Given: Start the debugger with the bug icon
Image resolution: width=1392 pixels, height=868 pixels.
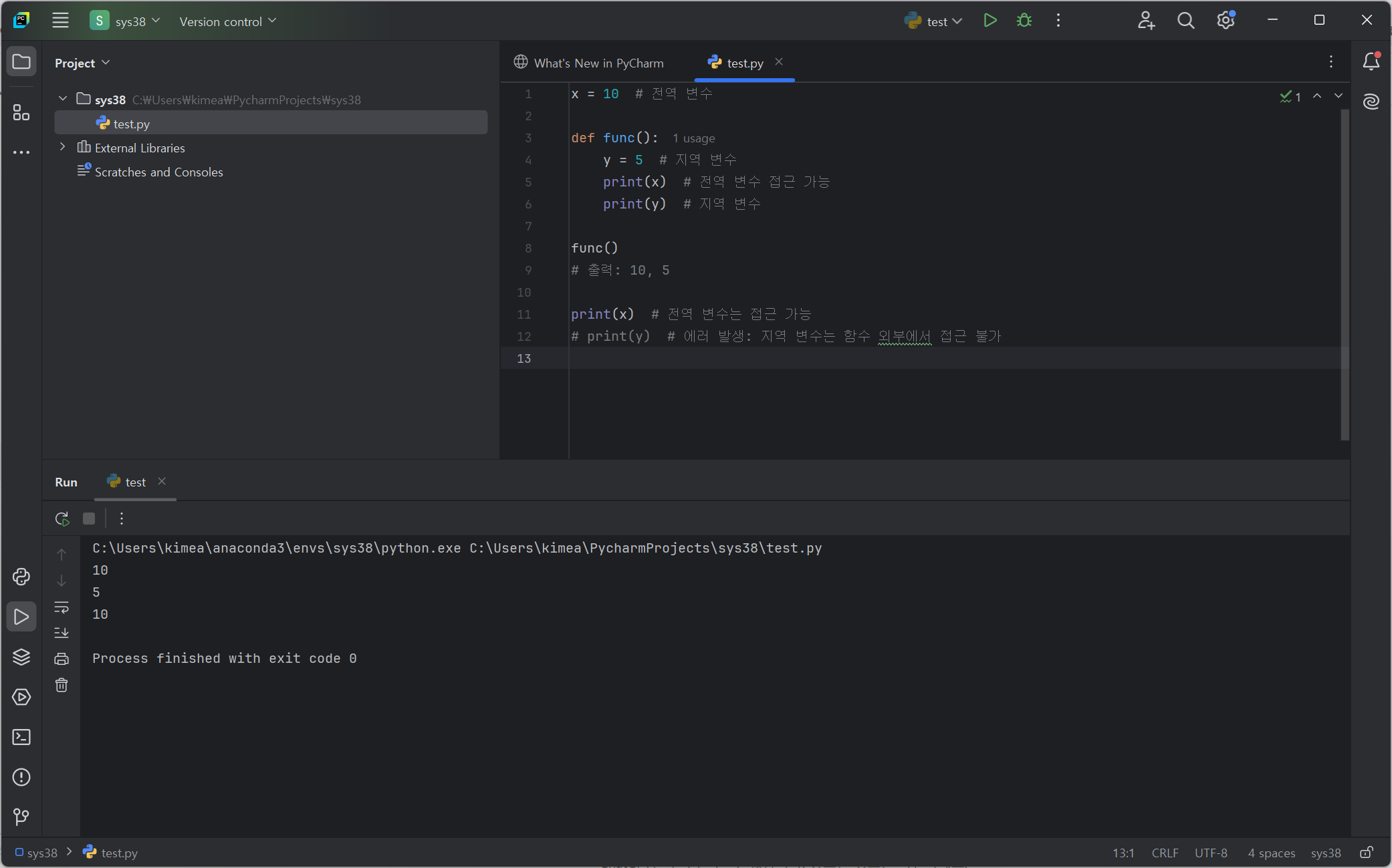Looking at the screenshot, I should 1024,21.
